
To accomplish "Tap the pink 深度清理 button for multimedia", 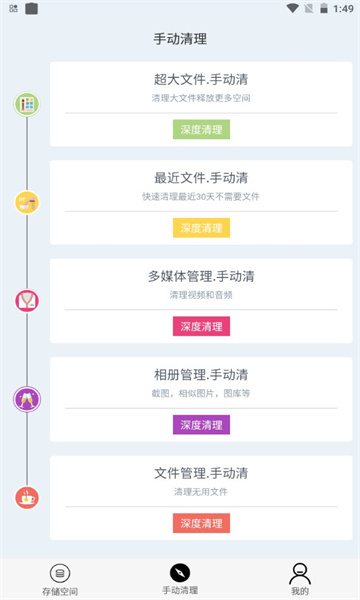I will (201, 326).
